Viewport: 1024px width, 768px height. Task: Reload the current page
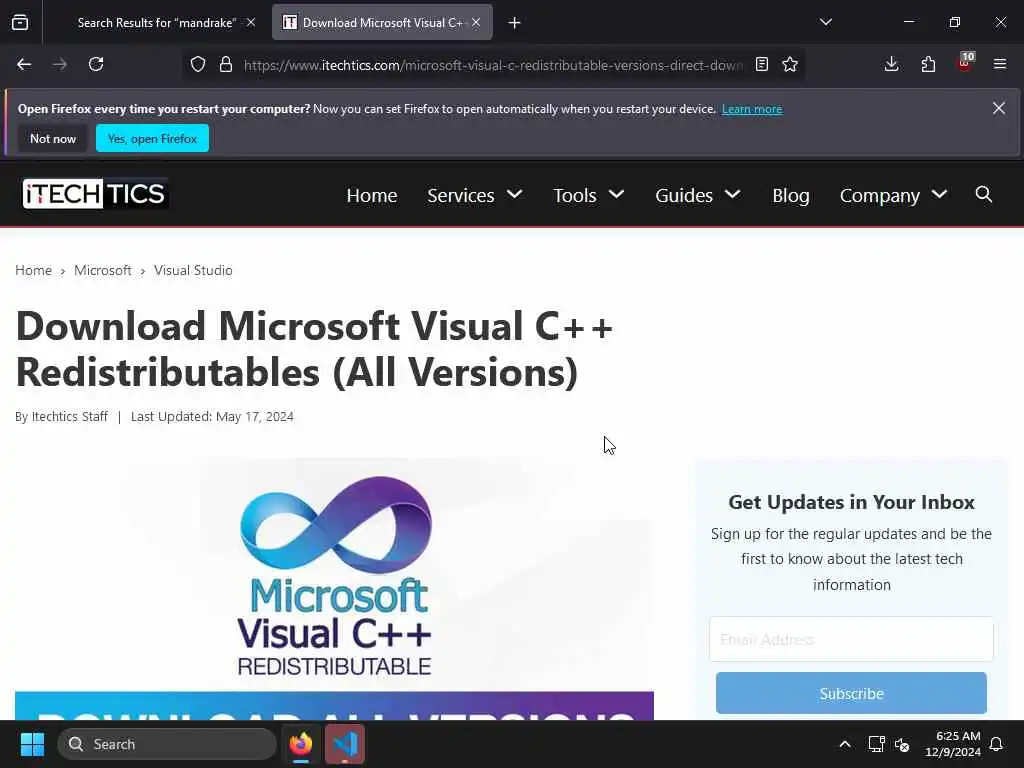point(96,64)
